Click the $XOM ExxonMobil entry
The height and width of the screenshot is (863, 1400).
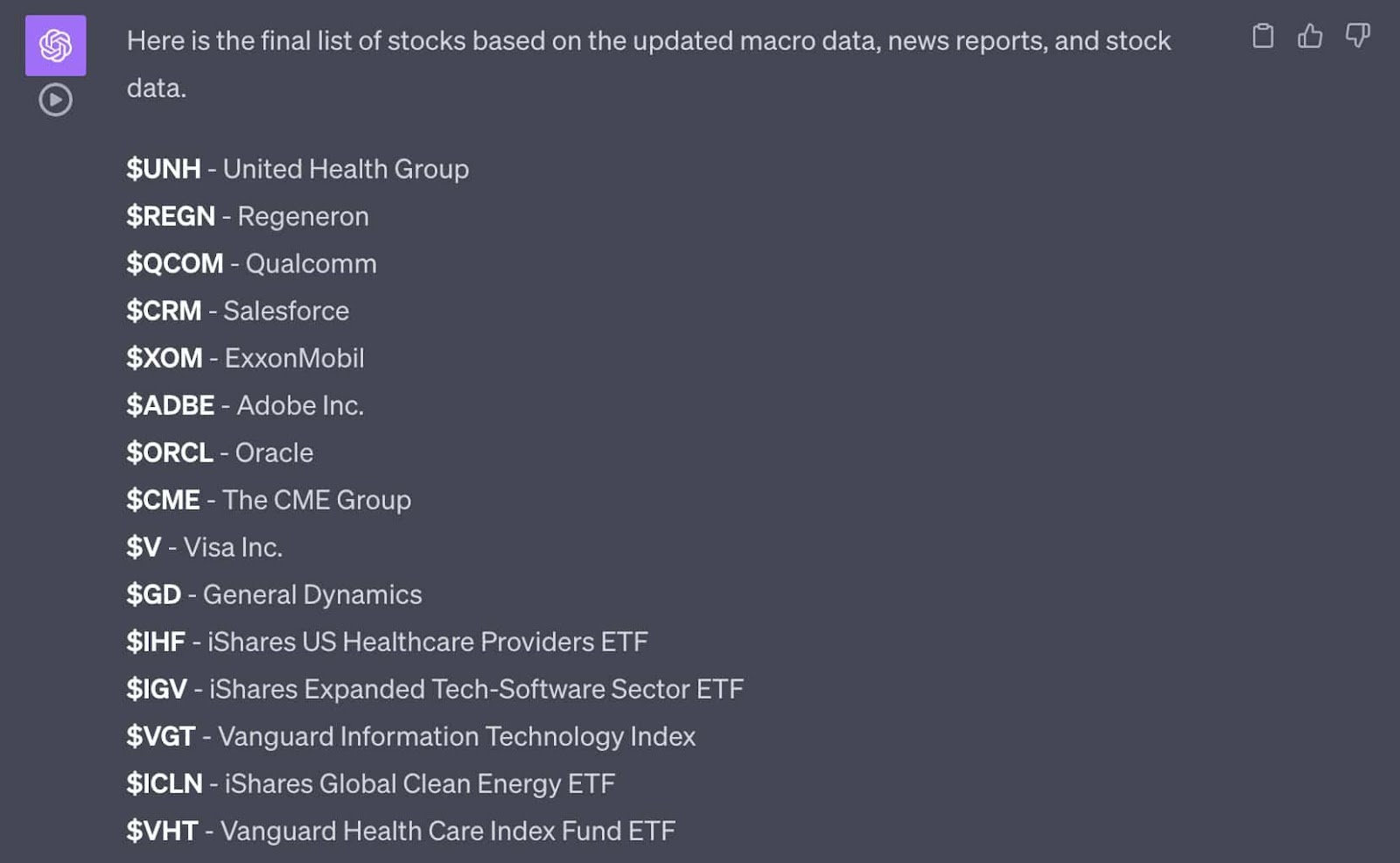click(245, 358)
